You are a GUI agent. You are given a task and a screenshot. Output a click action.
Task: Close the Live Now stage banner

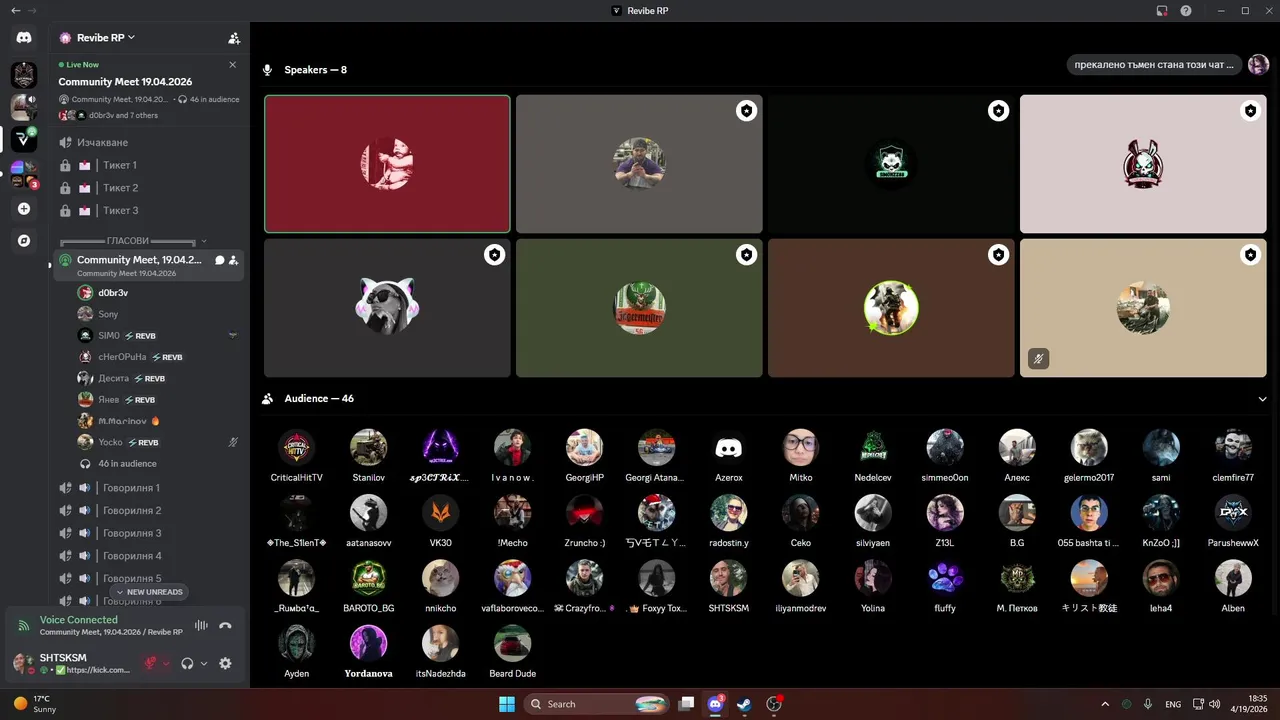point(233,65)
